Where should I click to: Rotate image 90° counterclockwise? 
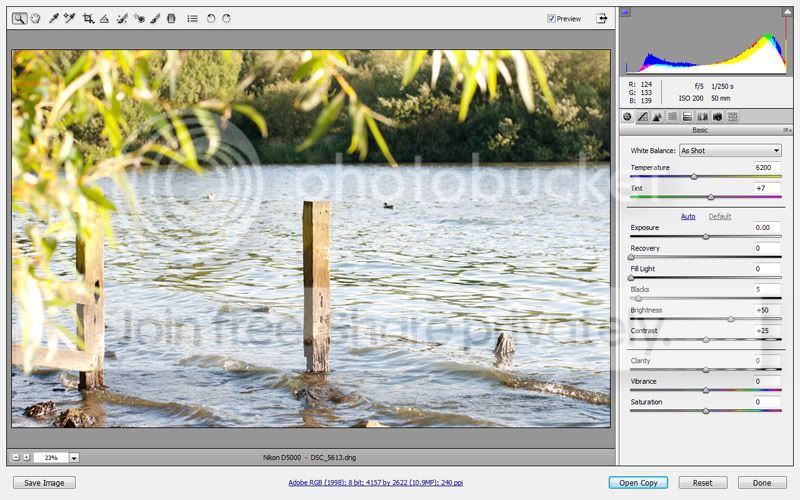click(x=211, y=18)
